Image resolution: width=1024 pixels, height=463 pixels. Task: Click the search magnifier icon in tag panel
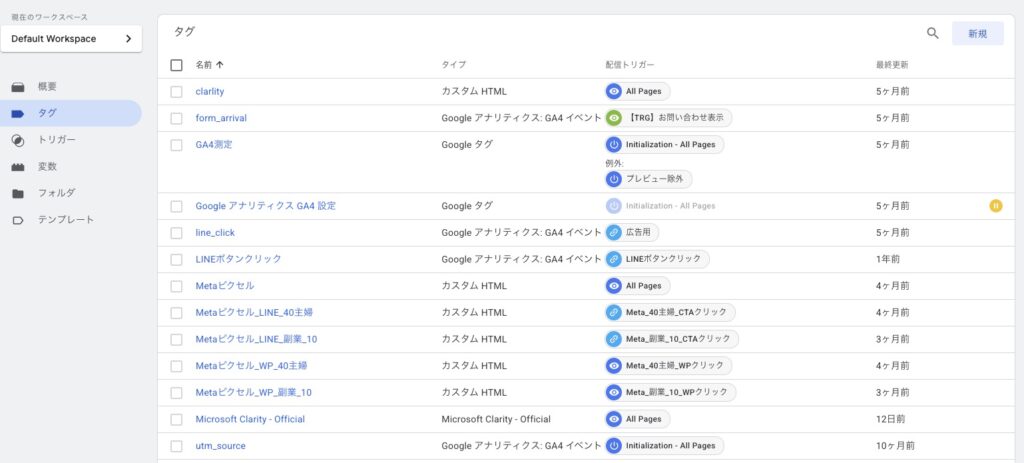(933, 33)
